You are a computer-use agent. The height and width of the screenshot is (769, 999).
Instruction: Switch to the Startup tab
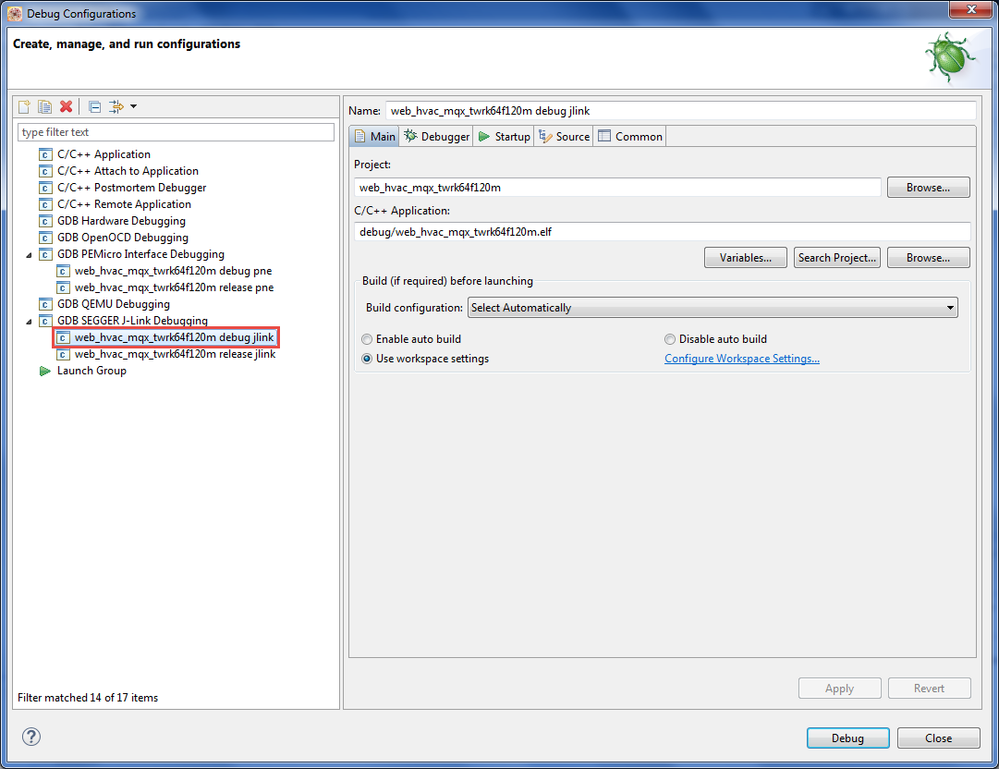504,136
